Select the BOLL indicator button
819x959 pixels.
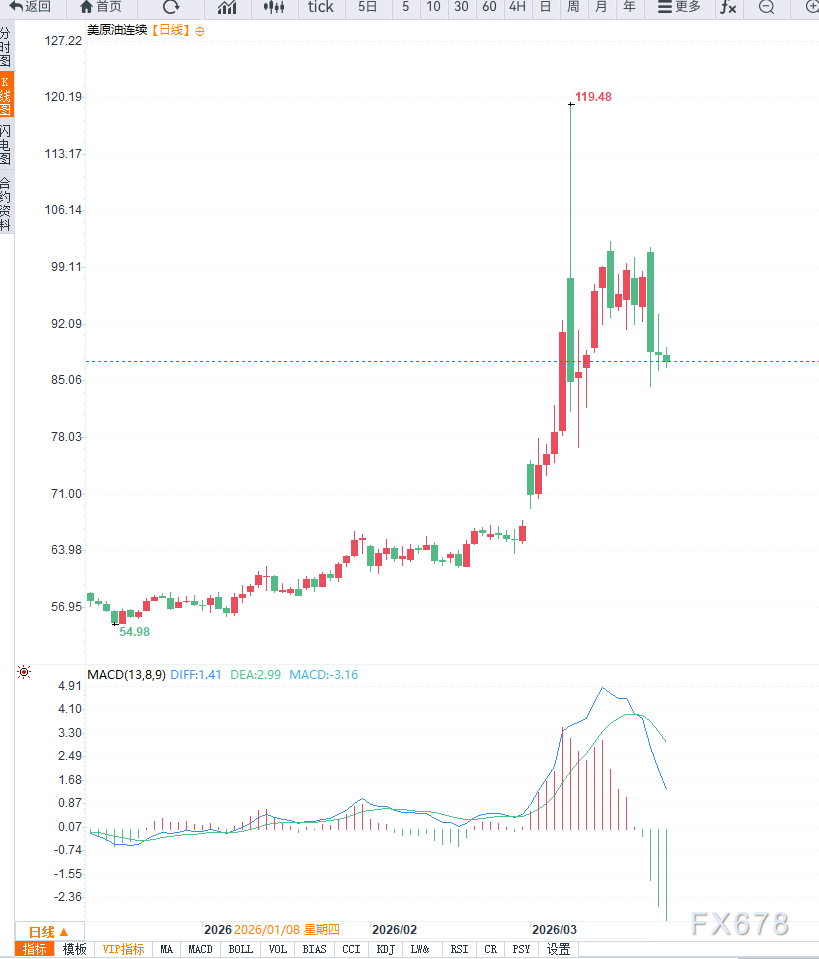(240, 949)
